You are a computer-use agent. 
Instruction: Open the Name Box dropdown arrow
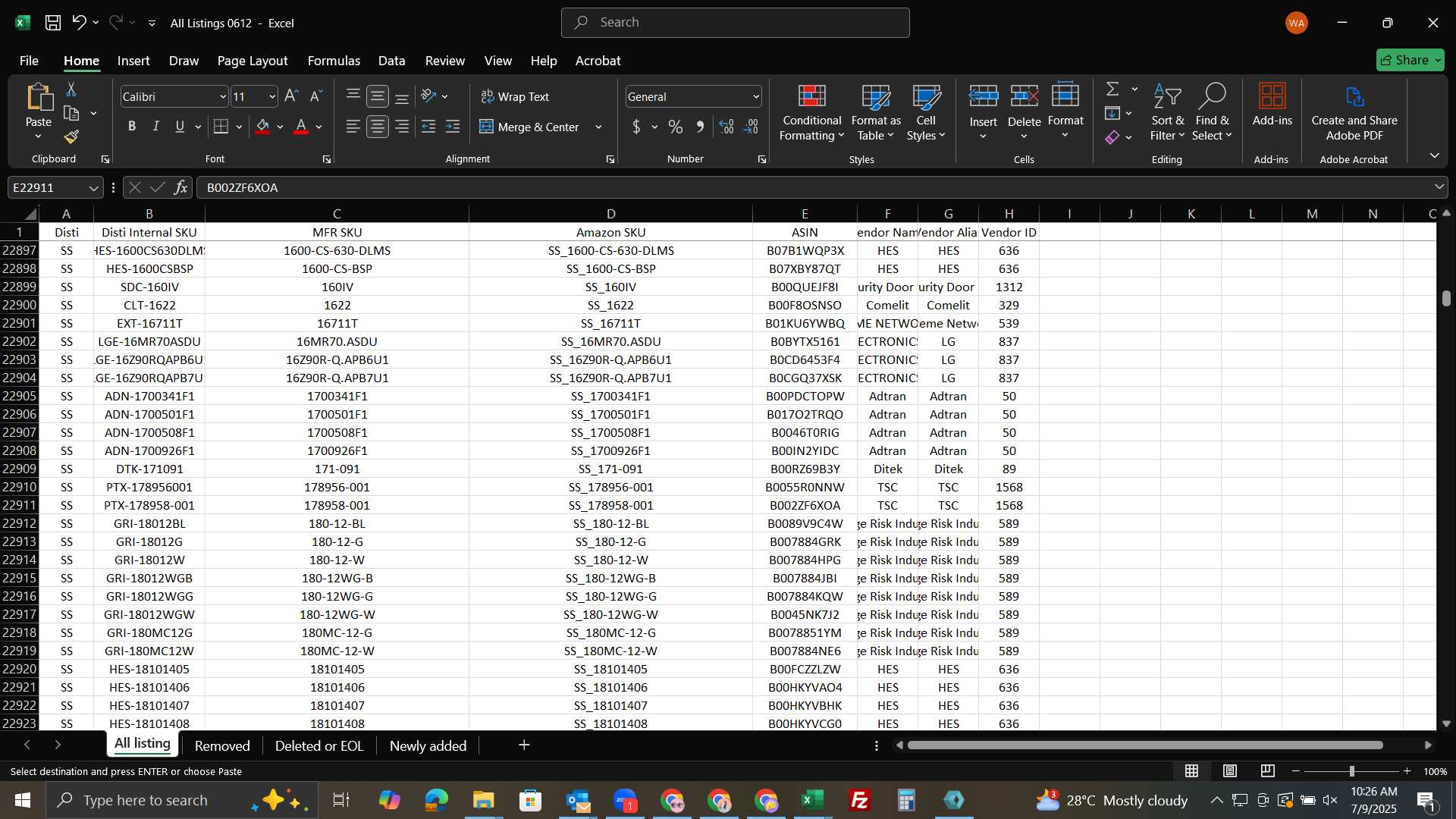(x=93, y=188)
